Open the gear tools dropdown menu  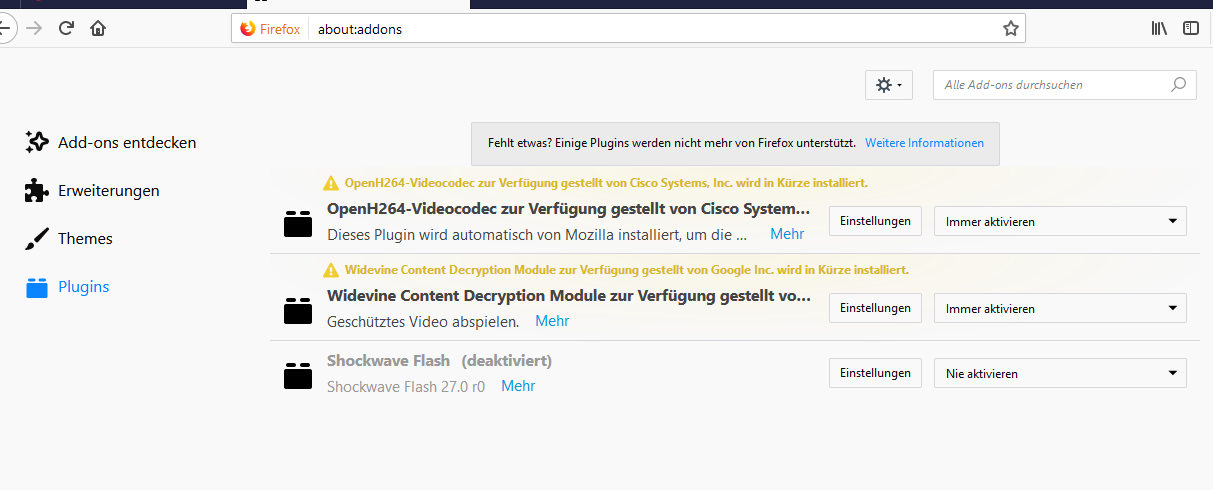click(x=888, y=85)
